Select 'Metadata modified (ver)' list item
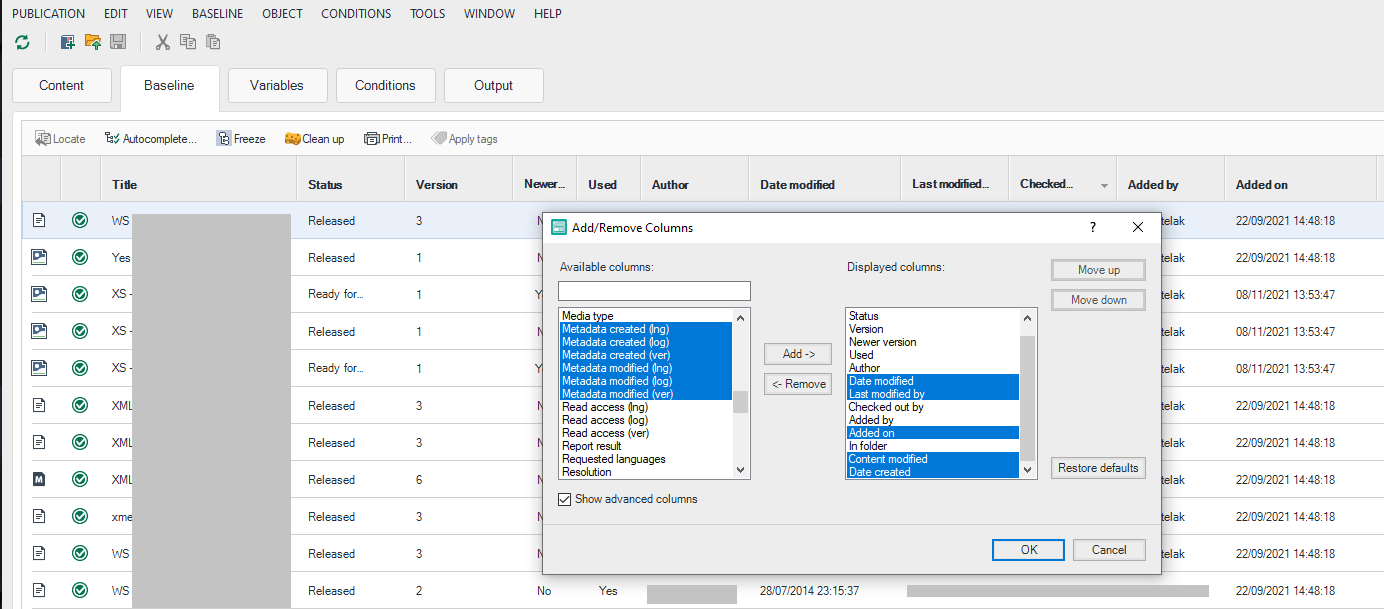1384x609 pixels. [x=645, y=394]
